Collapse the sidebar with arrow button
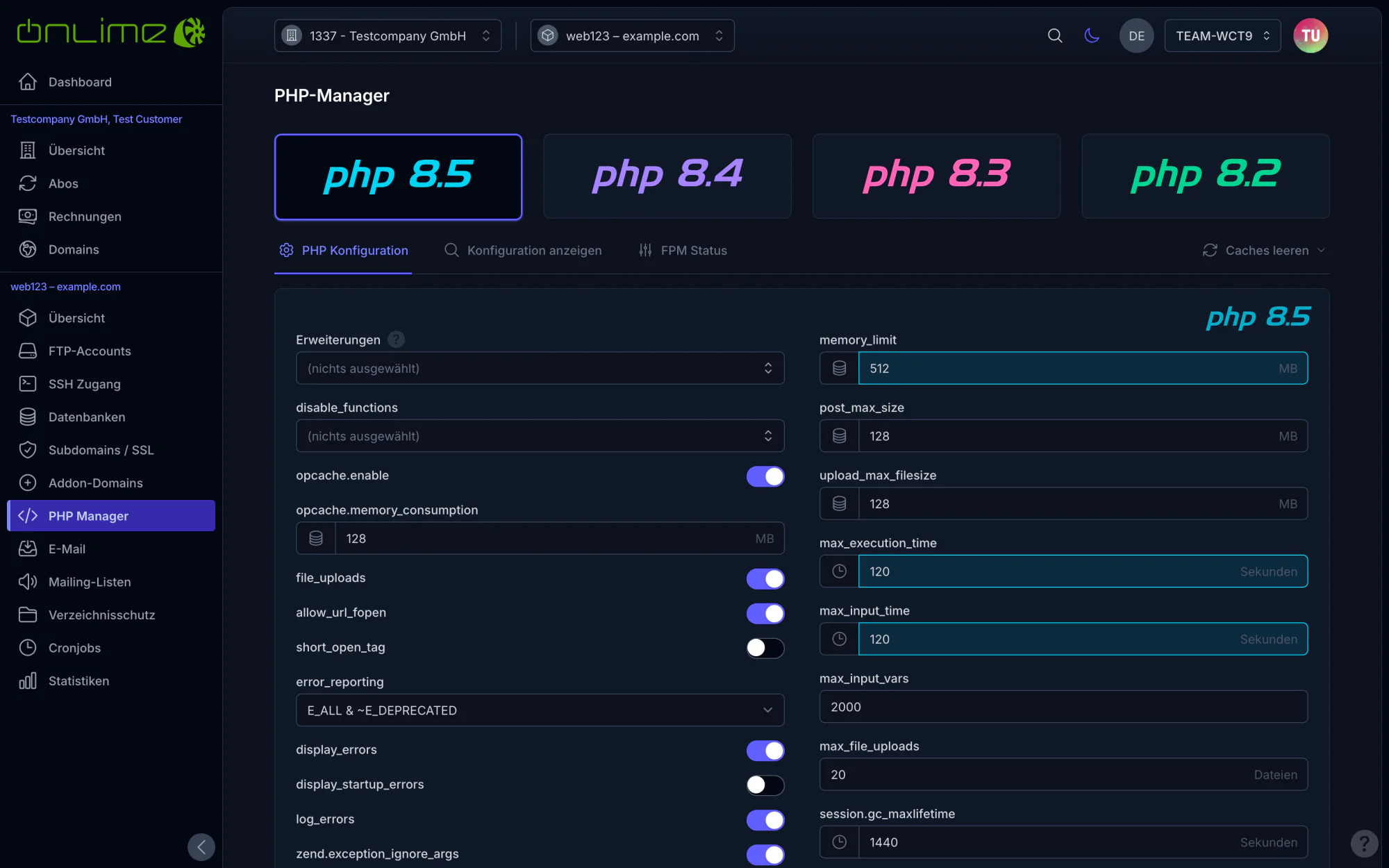This screenshot has width=1389, height=868. coord(201,847)
